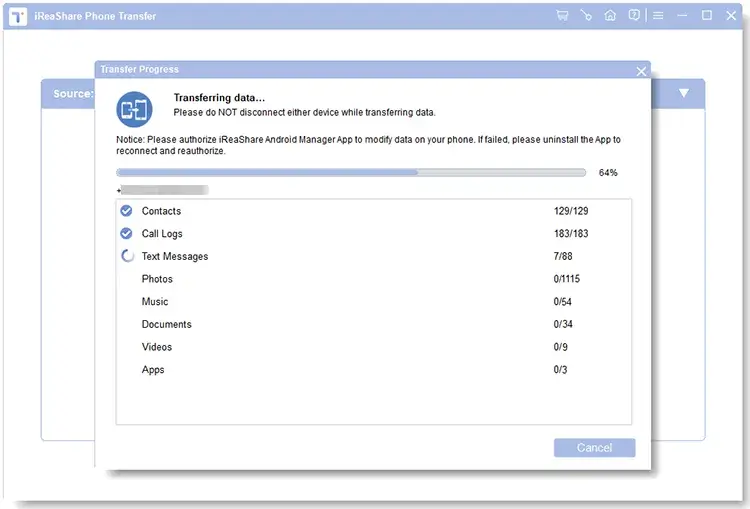Open the help feedback icon
Viewport: 750px width, 509px height.
pos(634,16)
